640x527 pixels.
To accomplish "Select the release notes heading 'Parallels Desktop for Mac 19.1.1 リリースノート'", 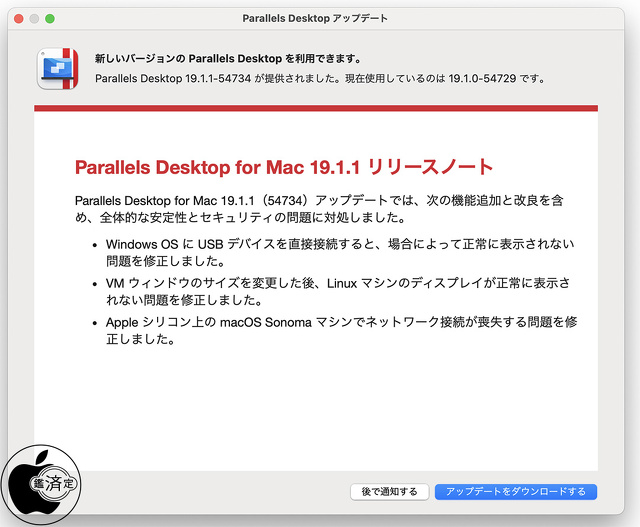I will (x=284, y=167).
